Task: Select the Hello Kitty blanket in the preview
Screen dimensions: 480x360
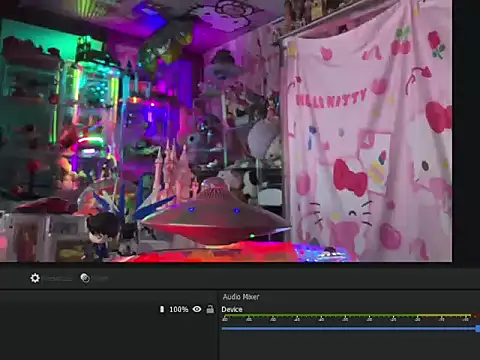Action: (x=368, y=133)
